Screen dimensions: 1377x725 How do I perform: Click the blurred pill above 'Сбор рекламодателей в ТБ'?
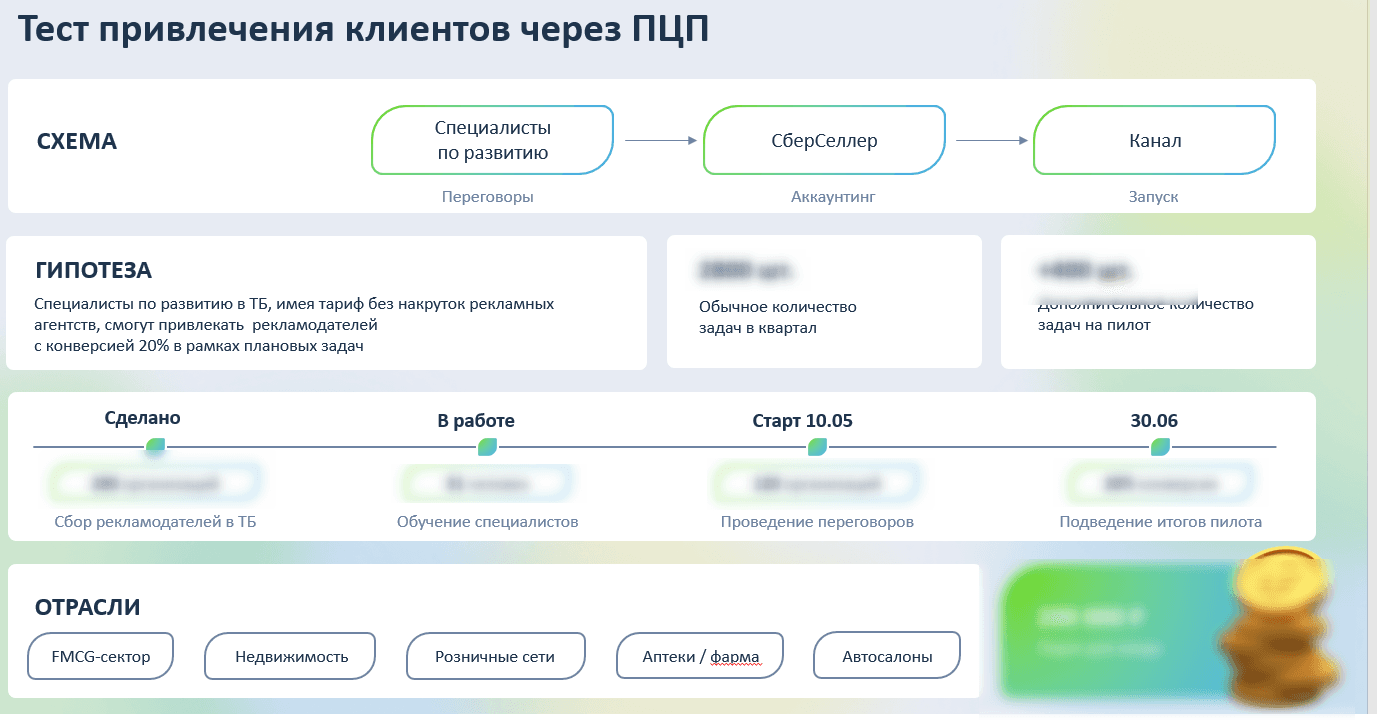155,484
